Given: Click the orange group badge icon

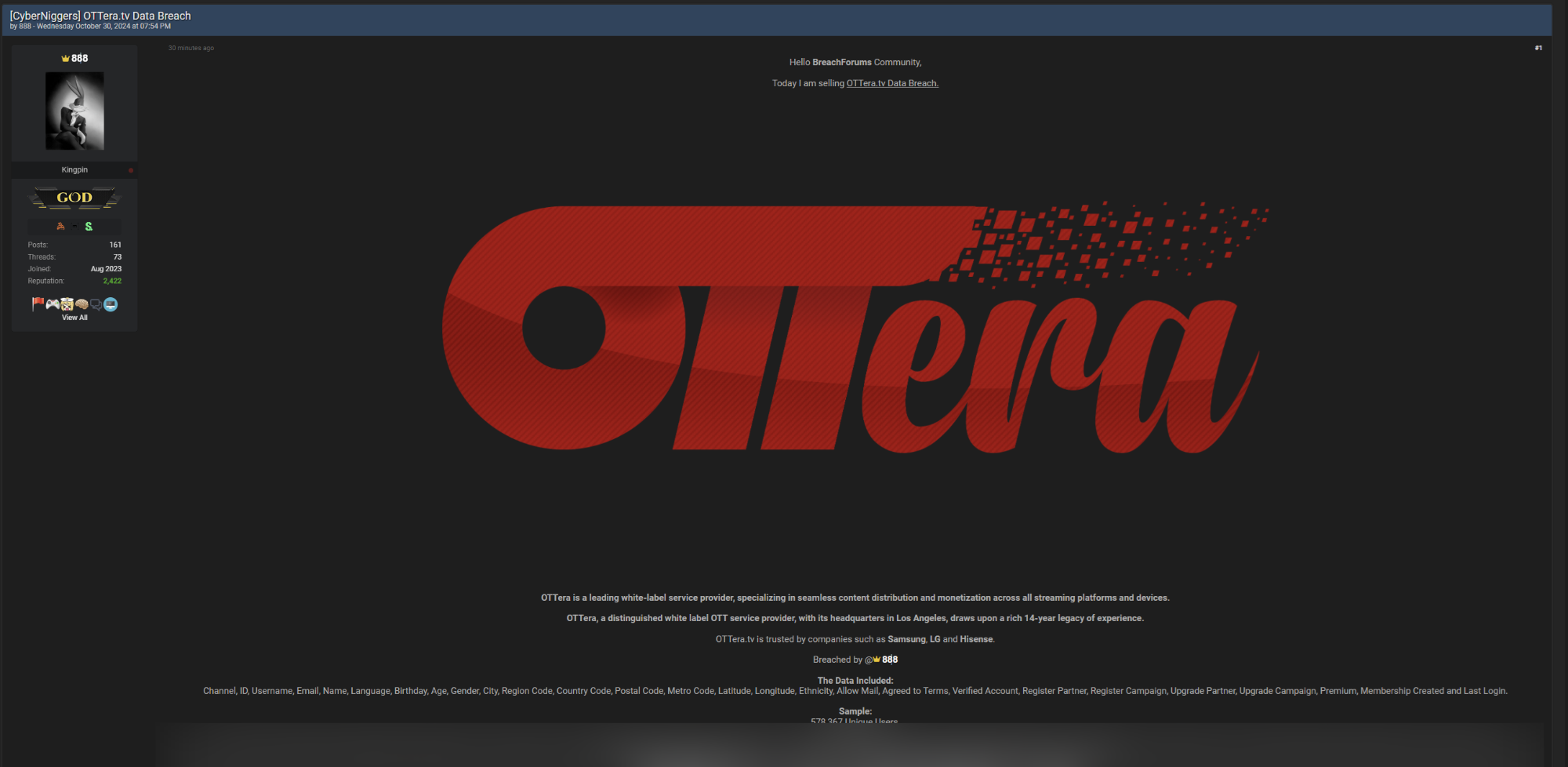Looking at the screenshot, I should pos(60,226).
